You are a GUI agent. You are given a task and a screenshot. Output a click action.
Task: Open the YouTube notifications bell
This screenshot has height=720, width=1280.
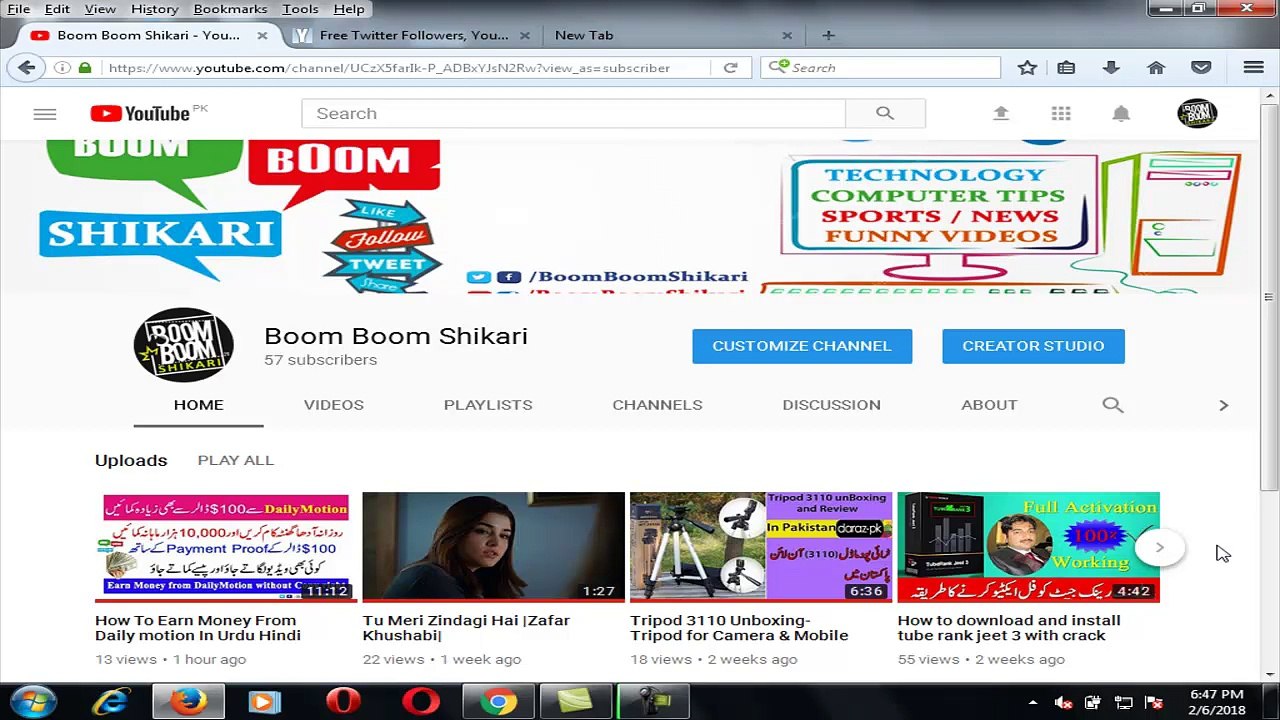(x=1121, y=114)
